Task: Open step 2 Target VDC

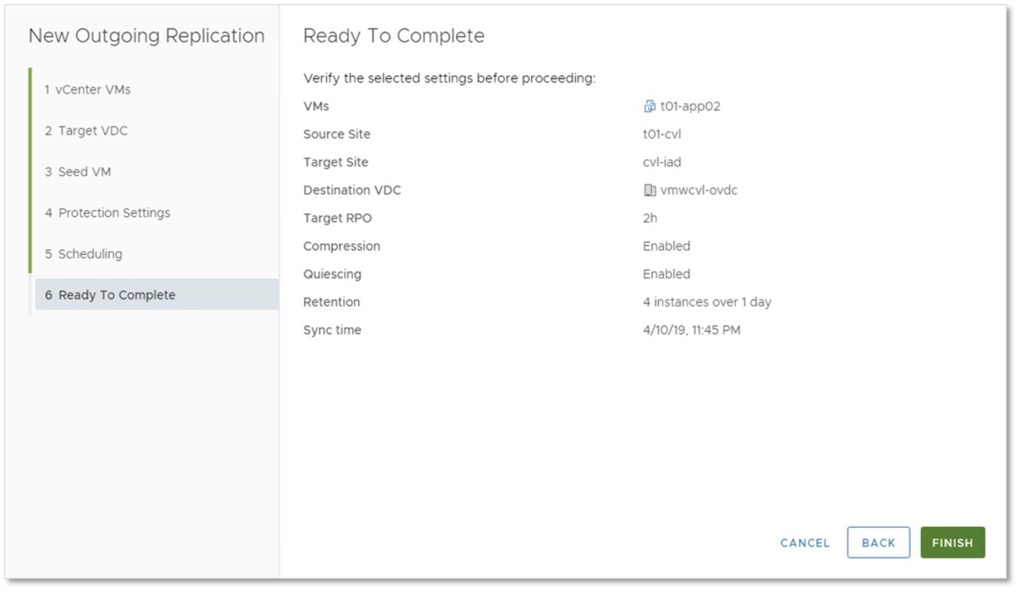Action: coord(86,130)
